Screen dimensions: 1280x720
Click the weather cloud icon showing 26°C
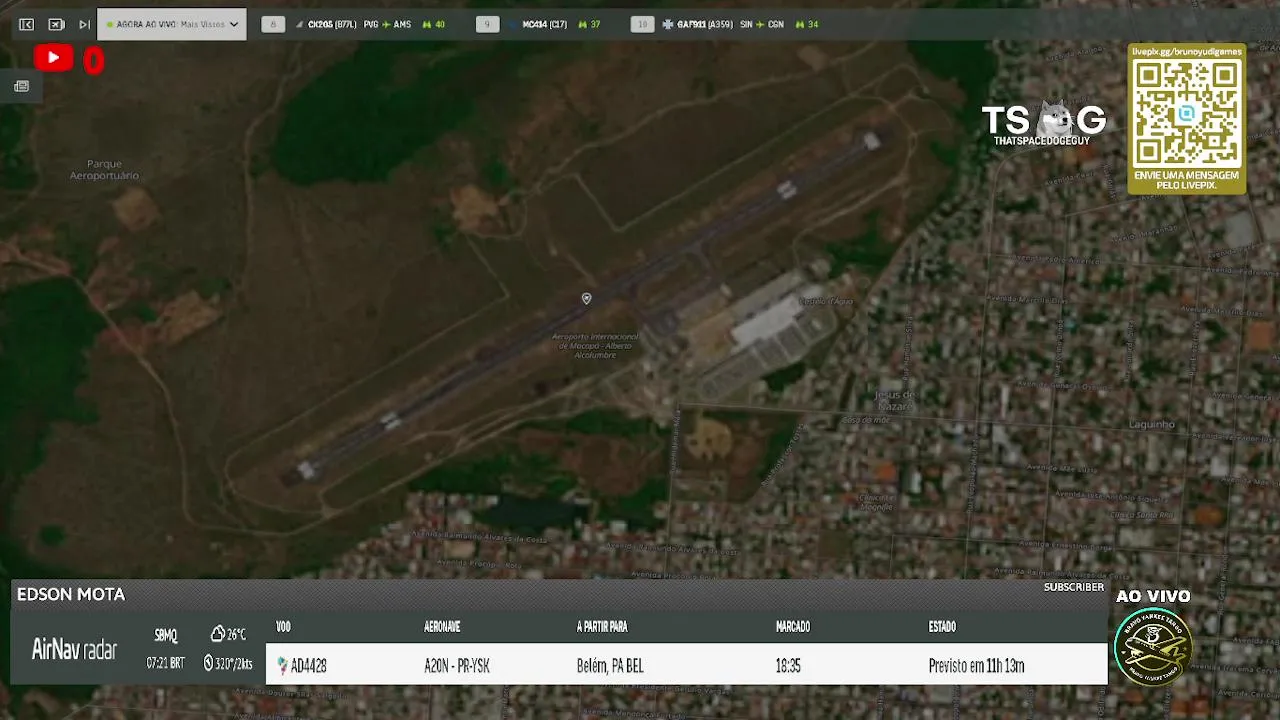(218, 634)
